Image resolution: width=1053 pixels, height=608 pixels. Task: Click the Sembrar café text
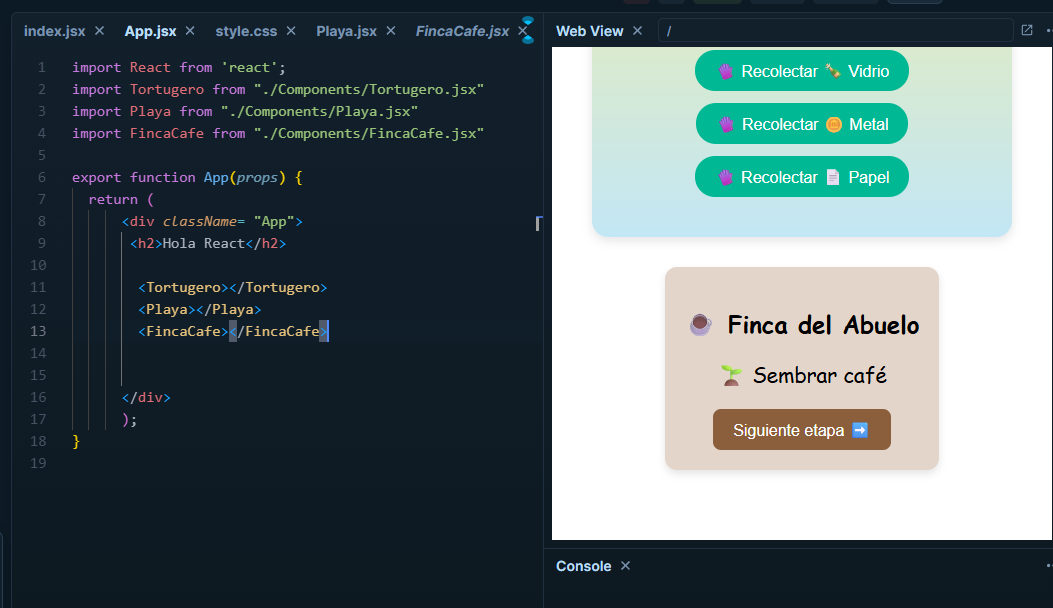pos(820,375)
